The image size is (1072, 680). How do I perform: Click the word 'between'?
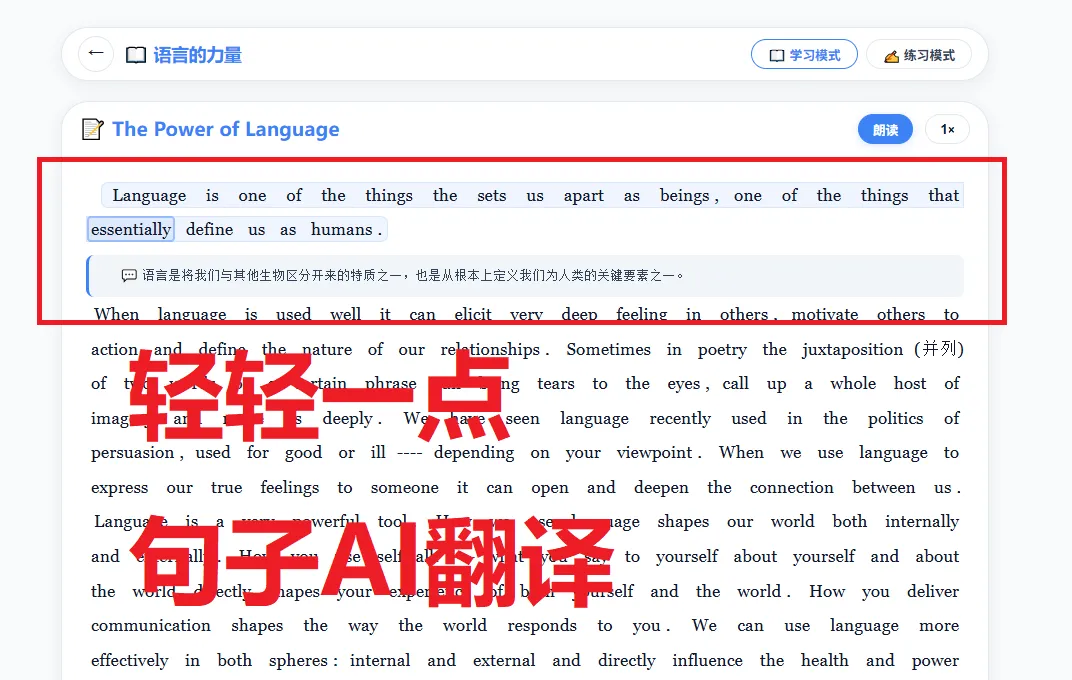pyautogui.click(x=883, y=488)
